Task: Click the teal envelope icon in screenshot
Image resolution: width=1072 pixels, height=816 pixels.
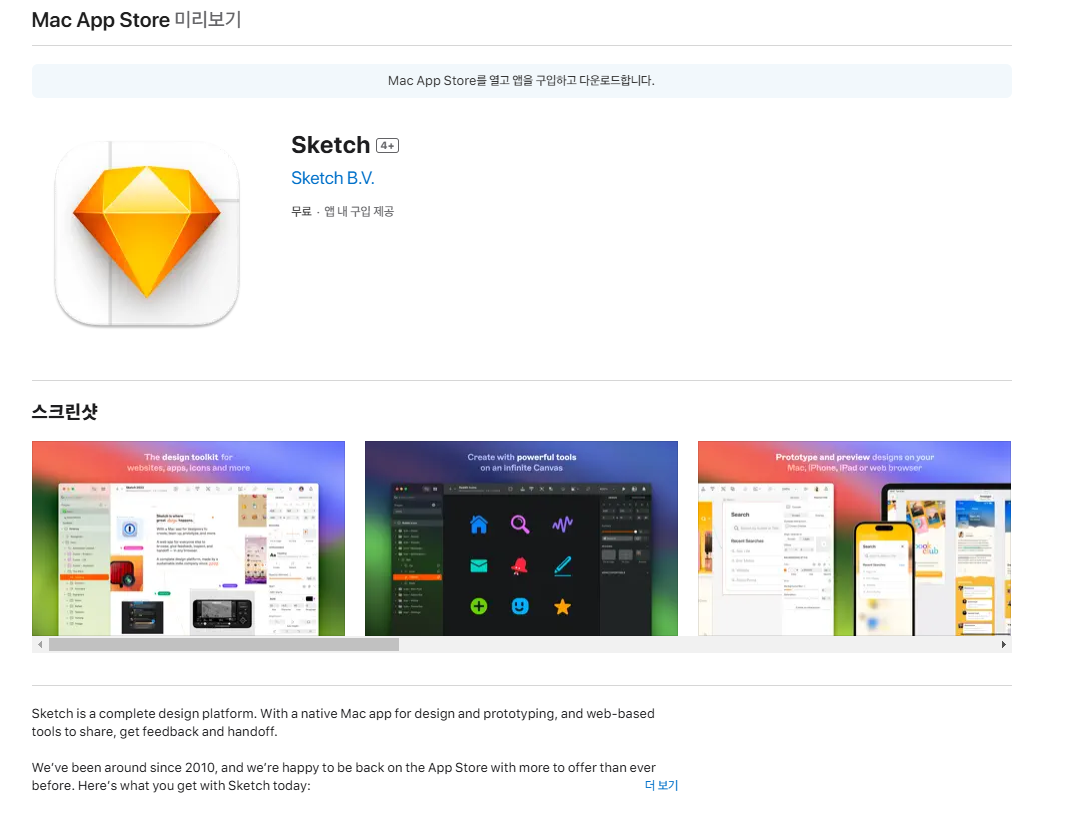Action: click(479, 566)
